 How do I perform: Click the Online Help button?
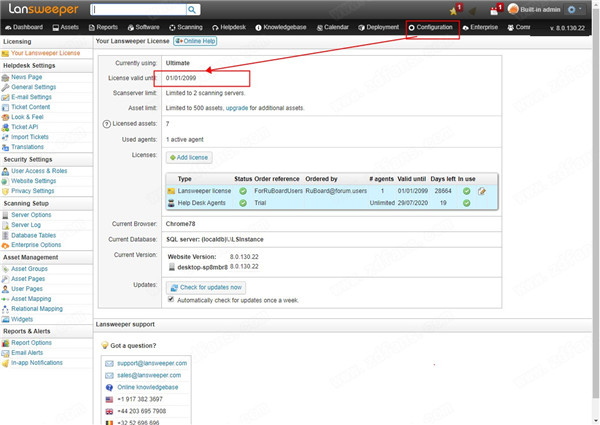195,41
